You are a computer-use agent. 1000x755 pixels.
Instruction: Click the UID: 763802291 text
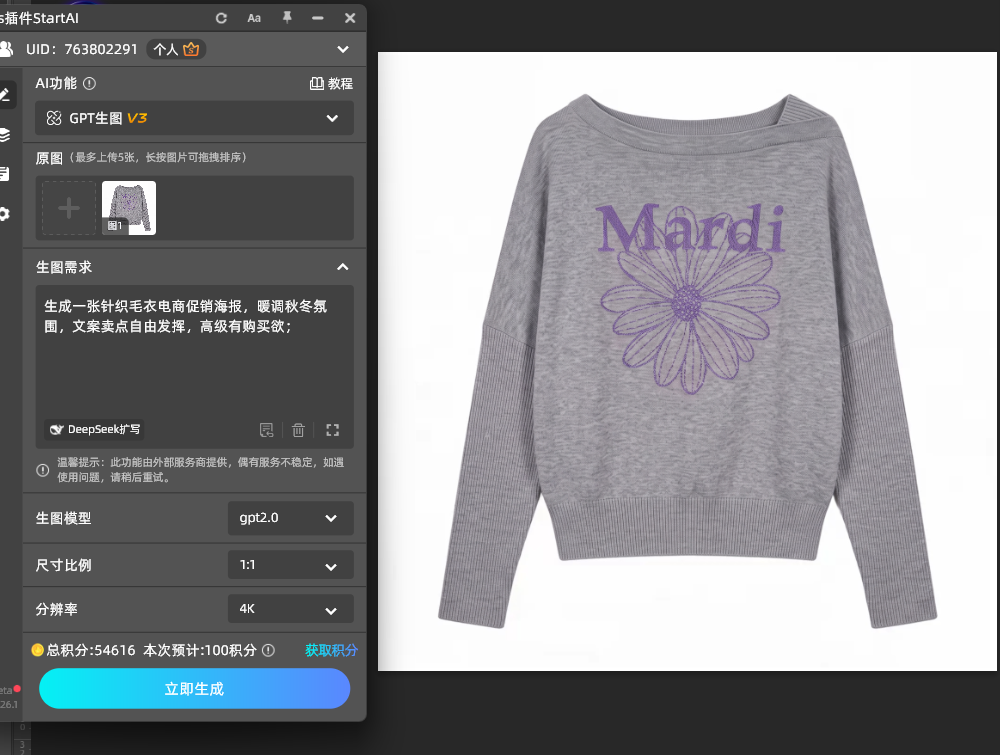82,49
